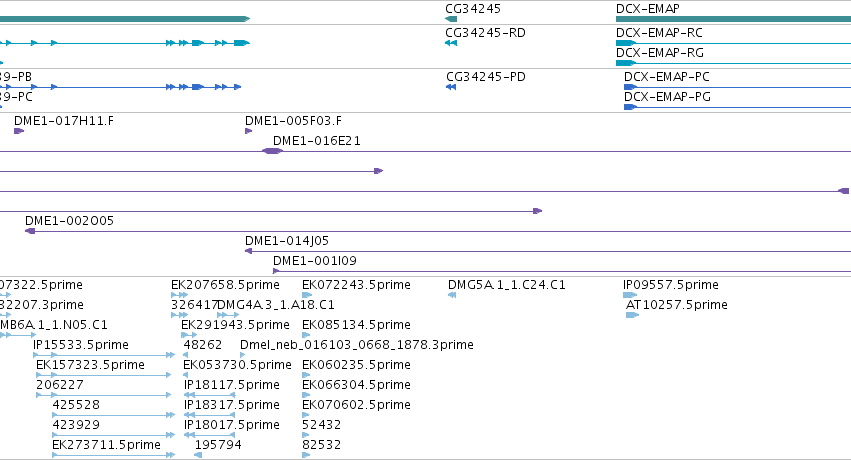
Task: Click the 206227 EST label
Action: tap(60, 385)
